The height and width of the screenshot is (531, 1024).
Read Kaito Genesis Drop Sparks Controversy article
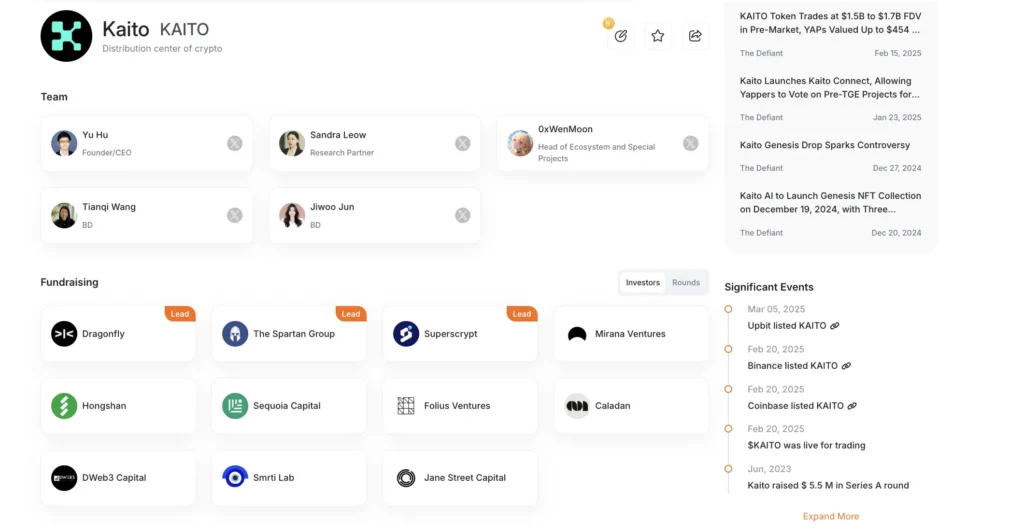click(825, 145)
